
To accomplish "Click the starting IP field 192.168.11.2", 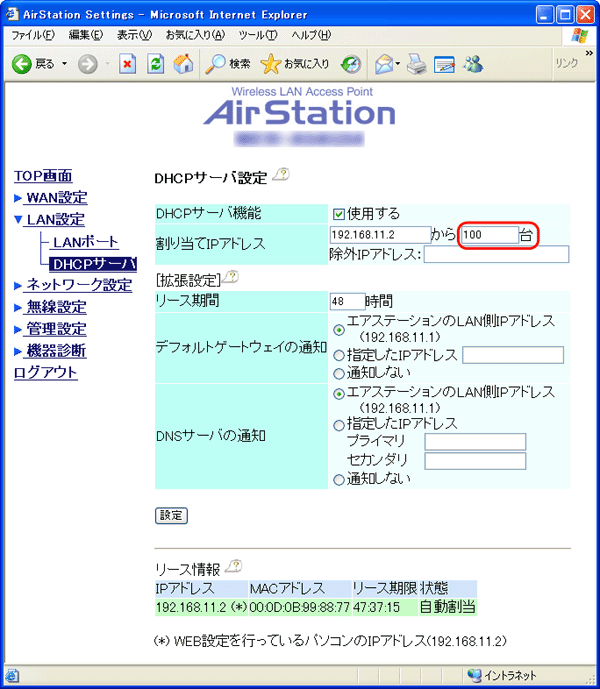I will (380, 235).
